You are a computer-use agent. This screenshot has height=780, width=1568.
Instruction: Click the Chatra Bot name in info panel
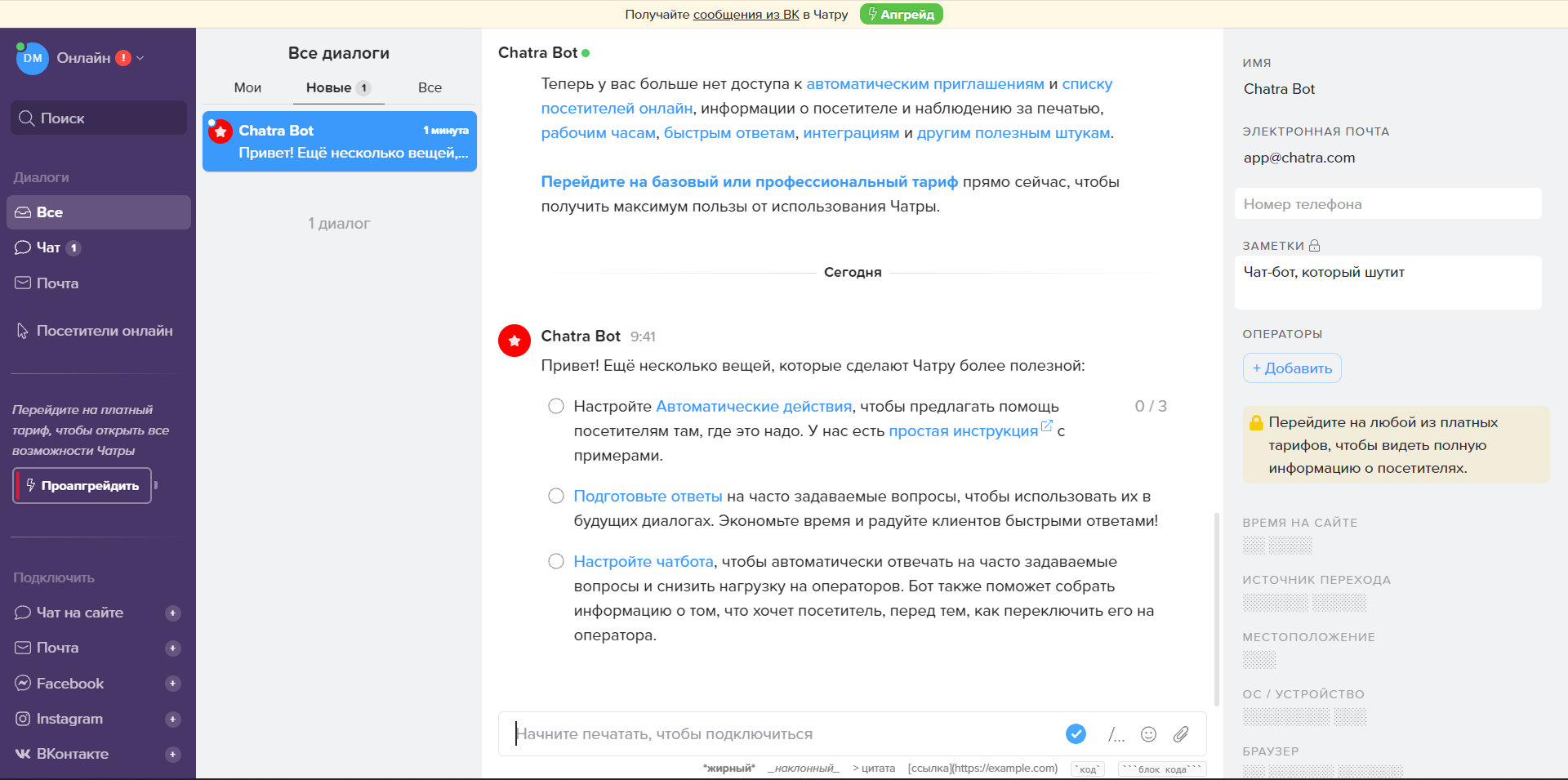tap(1279, 89)
